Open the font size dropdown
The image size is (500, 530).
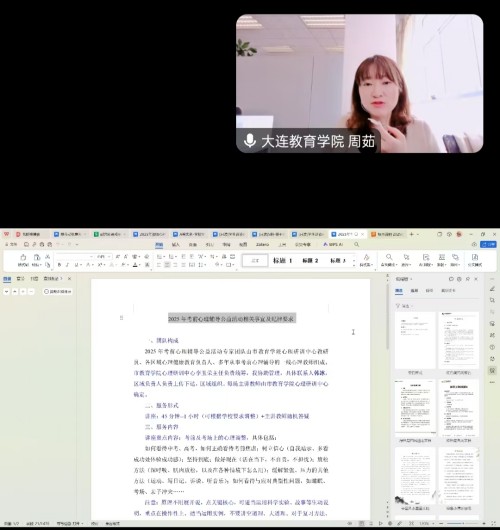click(103, 257)
